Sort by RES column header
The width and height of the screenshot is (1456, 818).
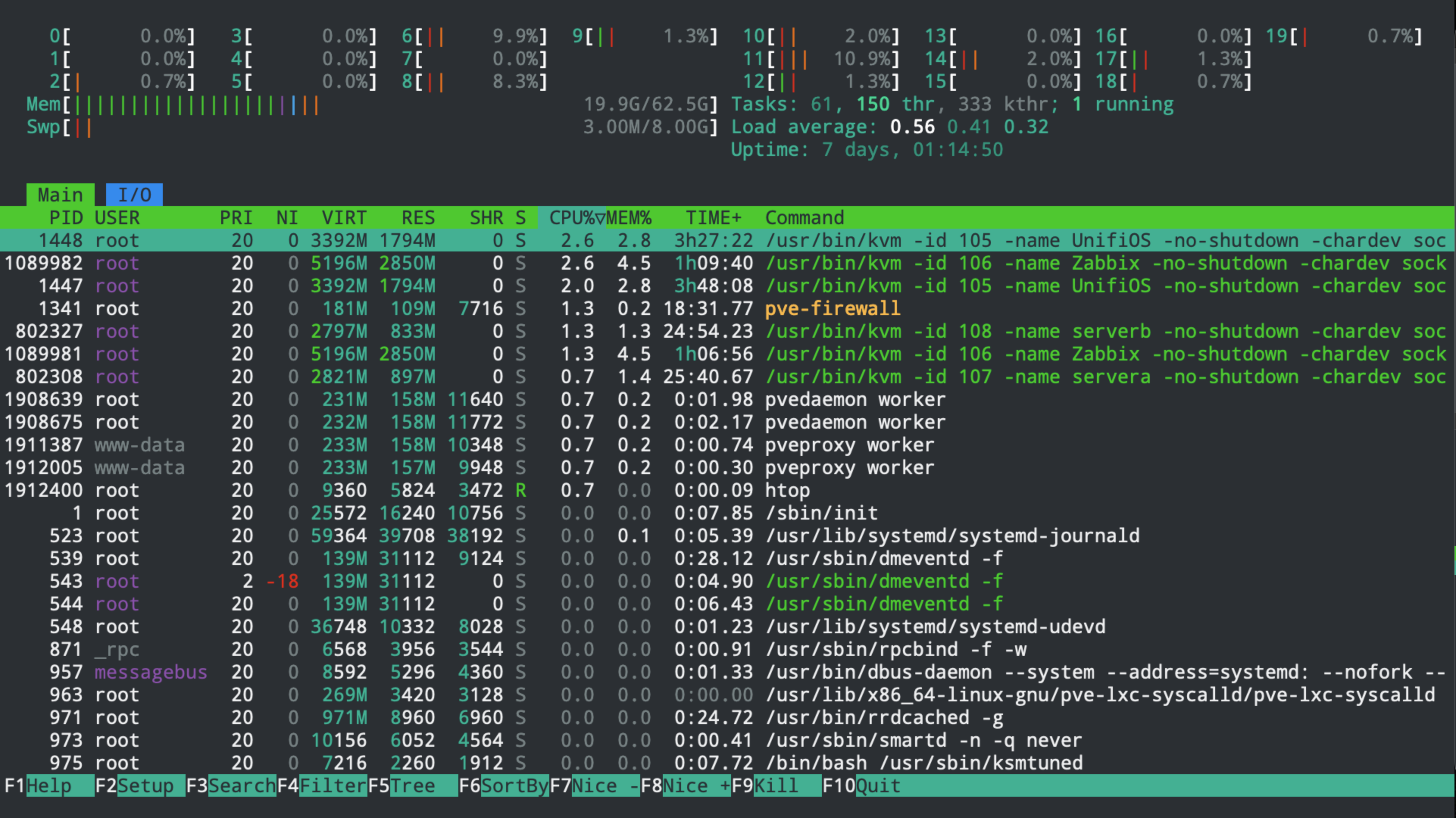point(418,218)
